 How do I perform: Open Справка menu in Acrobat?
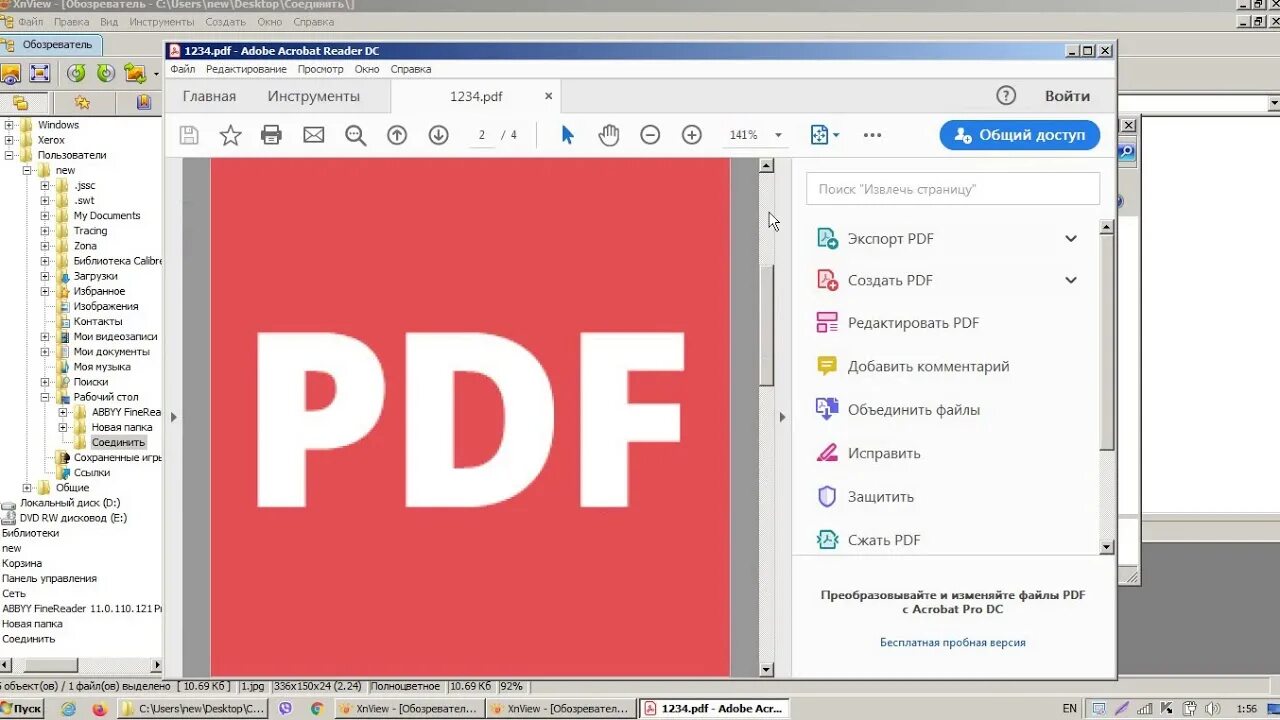point(410,69)
